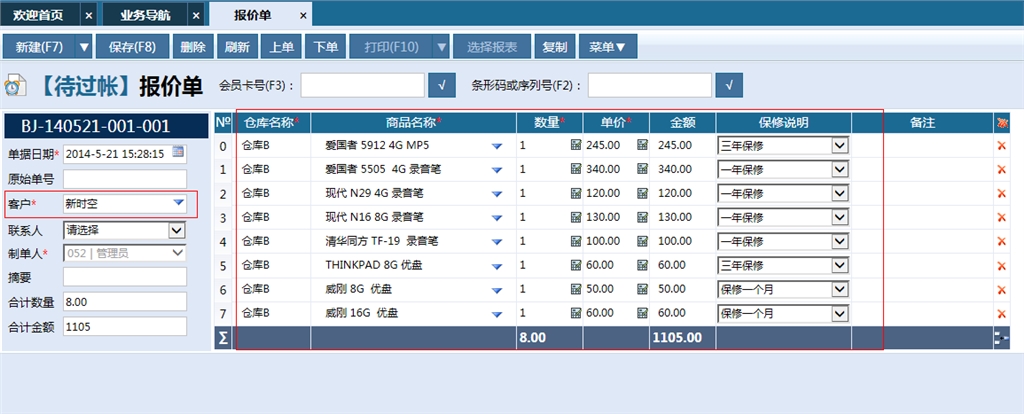Click into the 摘要 text field
Screen dimensions: 1024x414
[124, 277]
